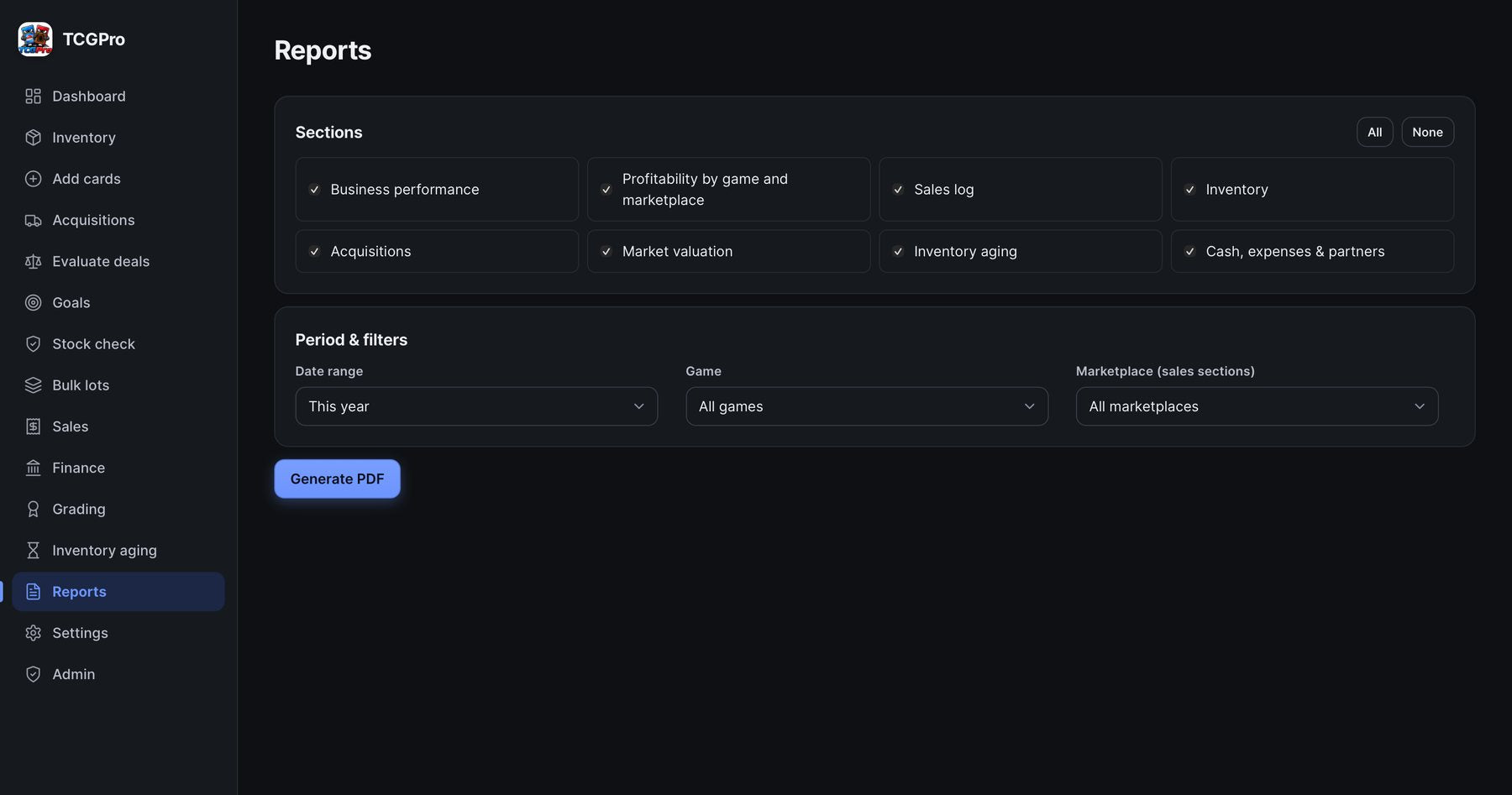Click the Goals target icon
1512x795 pixels.
[33, 302]
